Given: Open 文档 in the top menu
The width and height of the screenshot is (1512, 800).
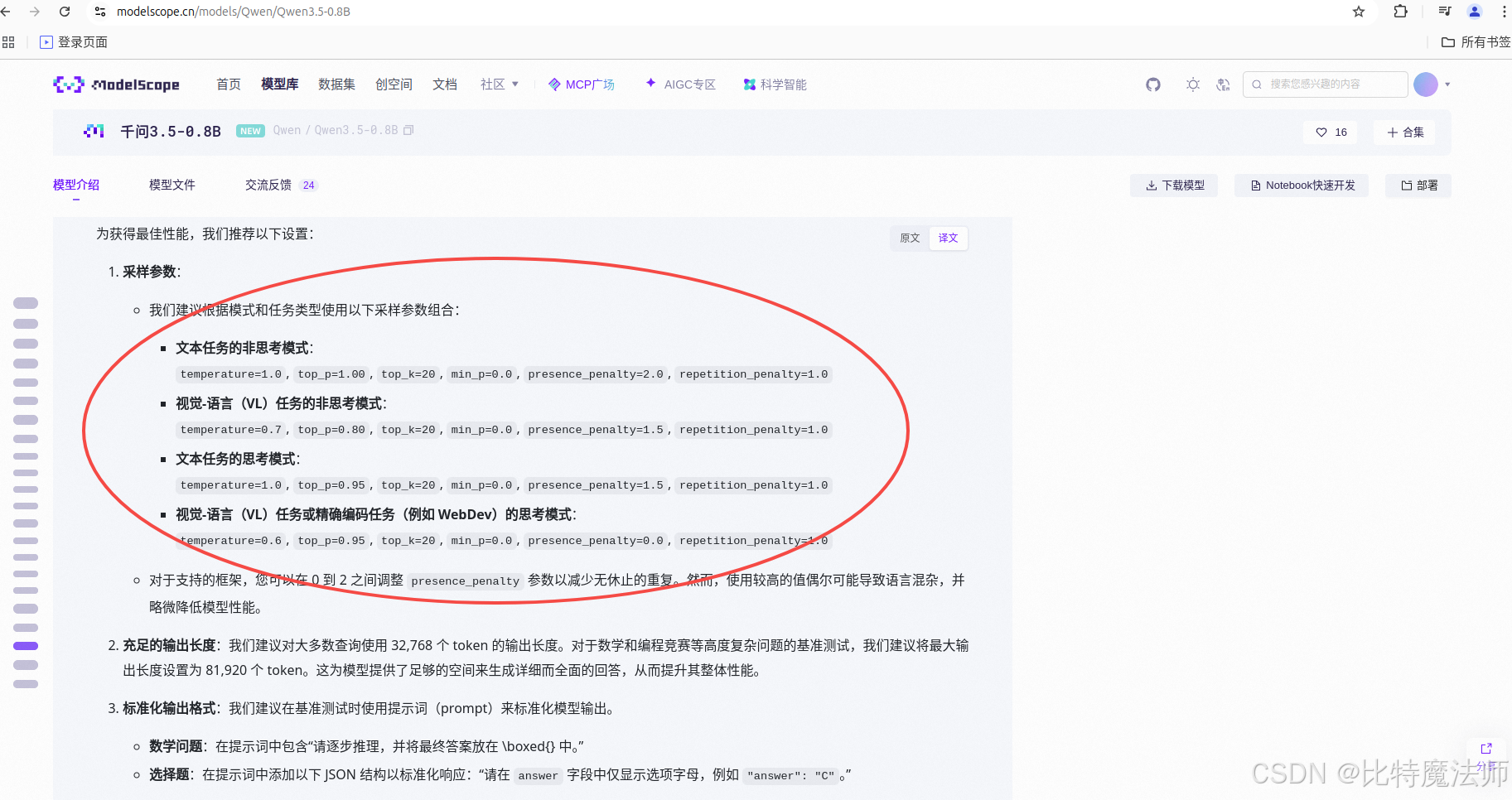Looking at the screenshot, I should [445, 84].
